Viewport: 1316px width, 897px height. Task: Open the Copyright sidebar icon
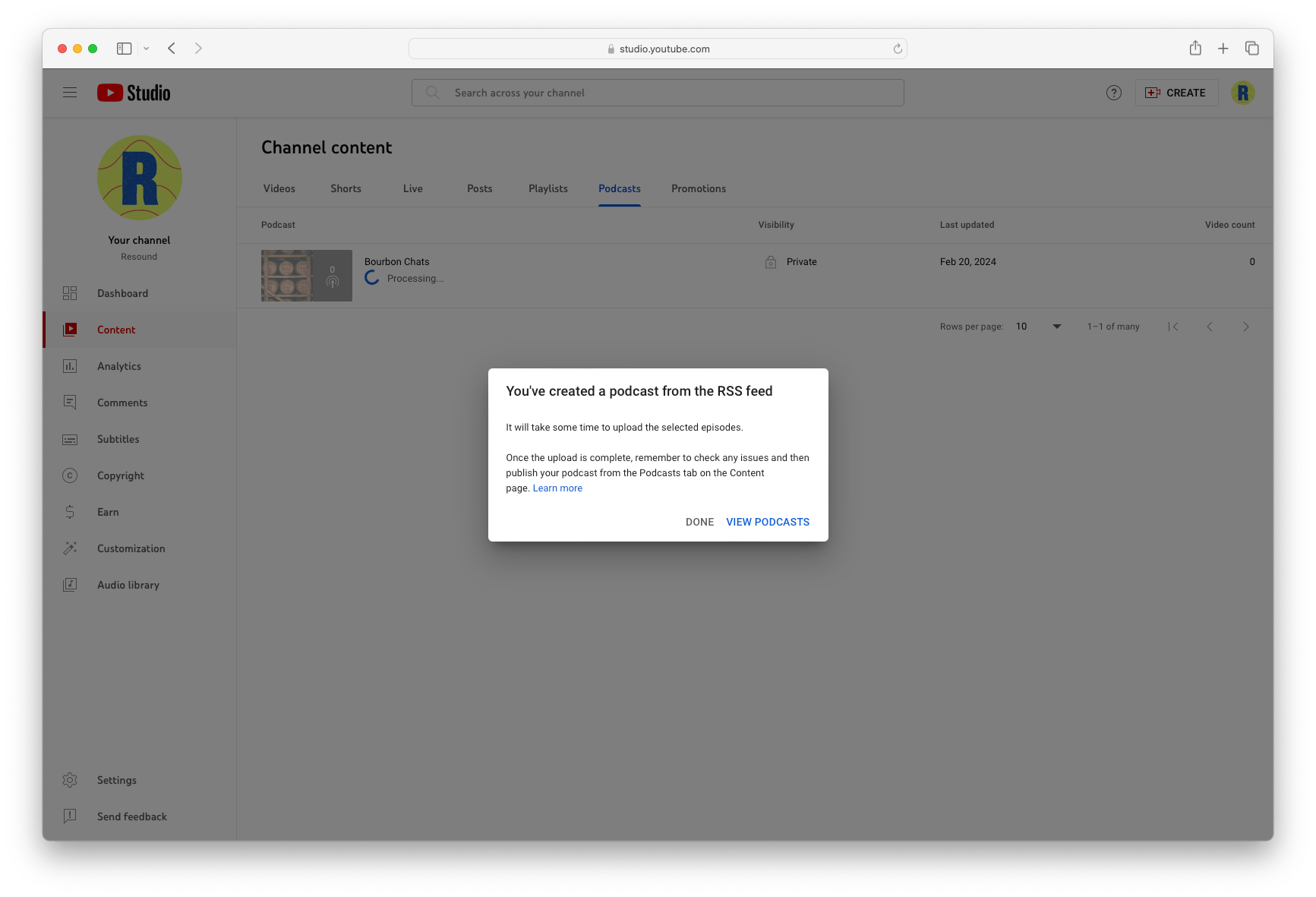(x=70, y=475)
